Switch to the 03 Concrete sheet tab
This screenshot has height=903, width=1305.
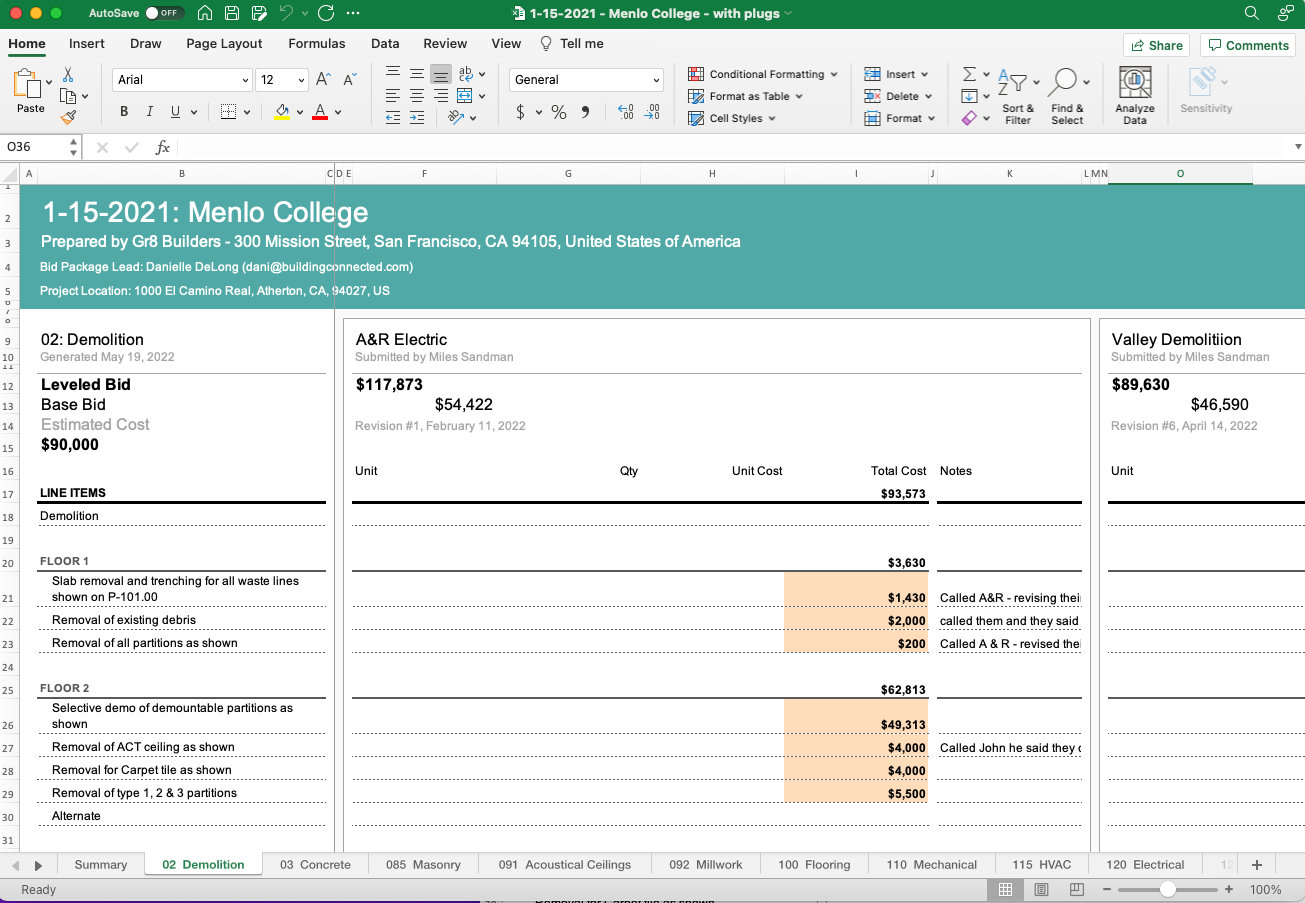pos(315,865)
